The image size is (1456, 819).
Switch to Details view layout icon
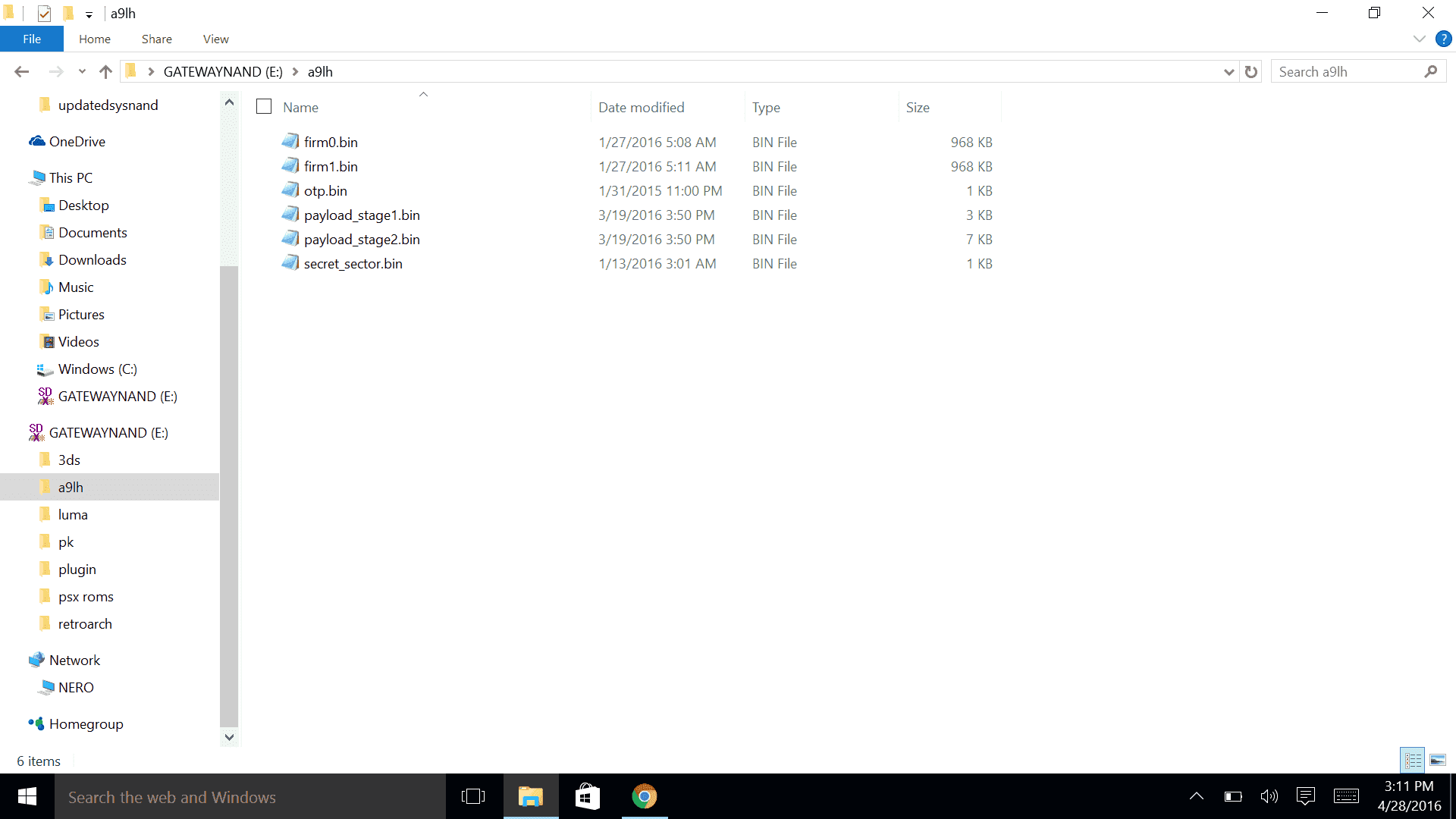click(x=1413, y=760)
